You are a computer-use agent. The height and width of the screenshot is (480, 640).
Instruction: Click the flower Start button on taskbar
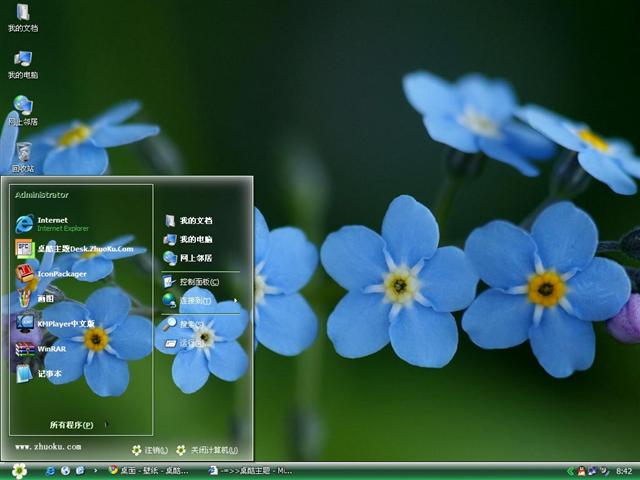19,471
